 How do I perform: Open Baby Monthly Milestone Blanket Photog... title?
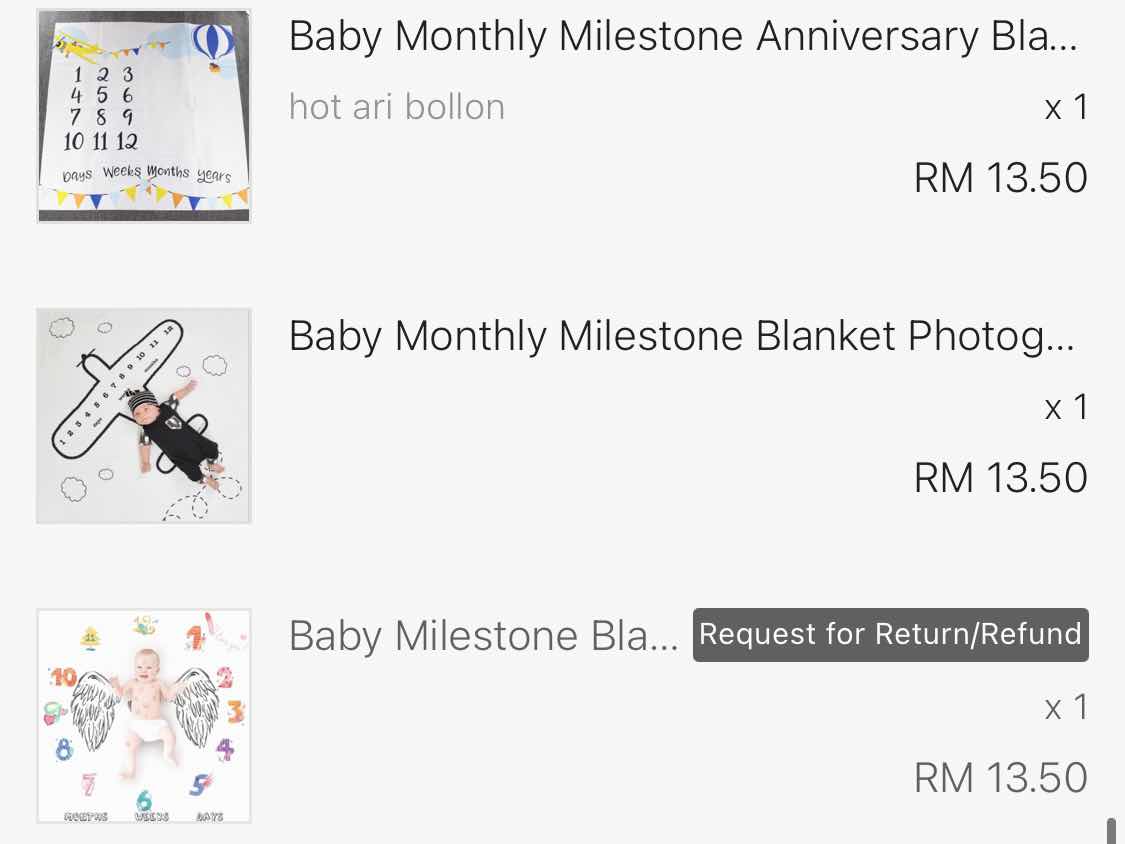point(682,336)
